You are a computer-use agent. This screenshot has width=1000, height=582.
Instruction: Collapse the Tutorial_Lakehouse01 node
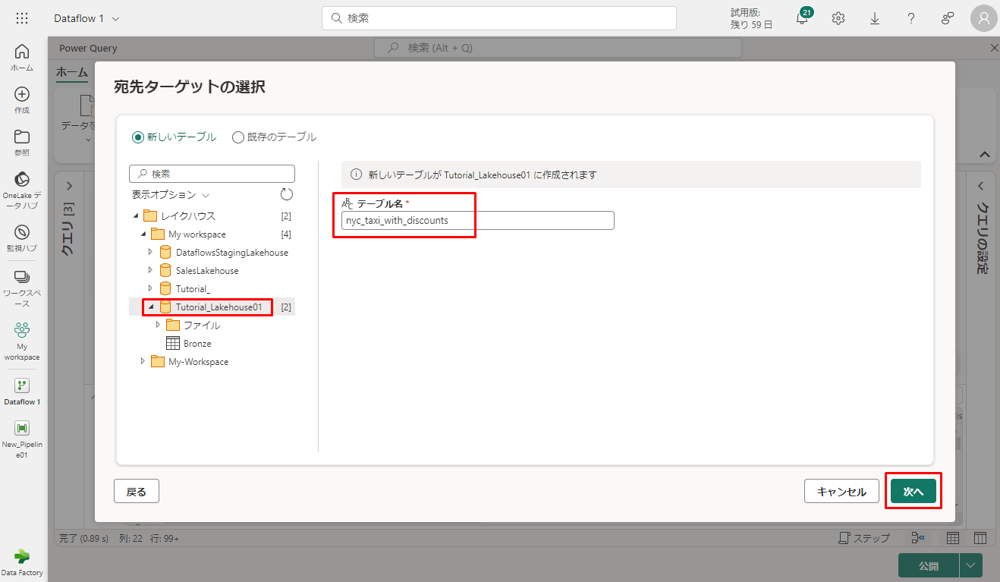point(151,307)
